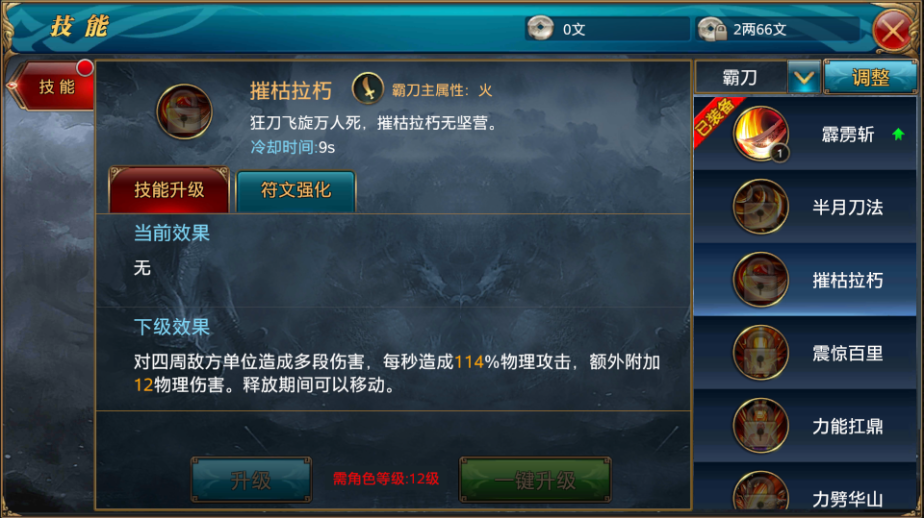
Task: Select the locked 半月刀法 skill icon
Action: pyautogui.click(x=760, y=207)
